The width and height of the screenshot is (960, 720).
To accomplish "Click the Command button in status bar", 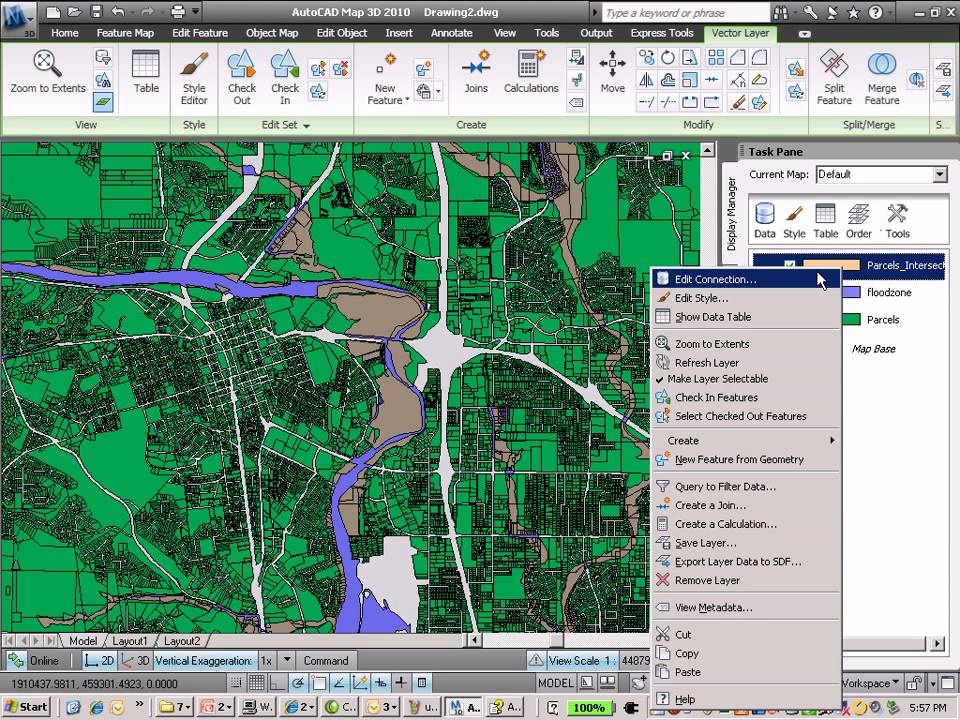I will [326, 661].
